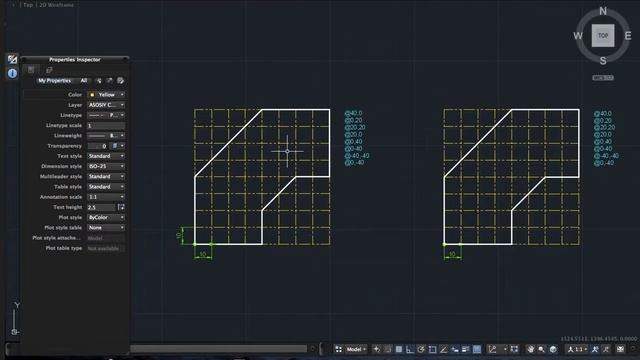
Task: Click the maximize viewport icon in status bar
Action: (x=515, y=349)
